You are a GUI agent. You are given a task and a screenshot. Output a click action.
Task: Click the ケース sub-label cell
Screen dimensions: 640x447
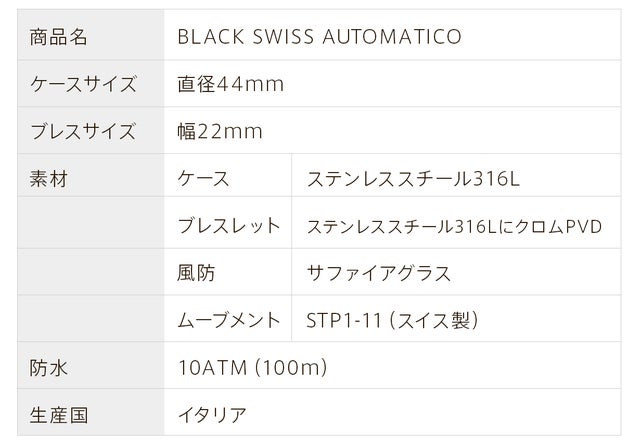pos(203,179)
